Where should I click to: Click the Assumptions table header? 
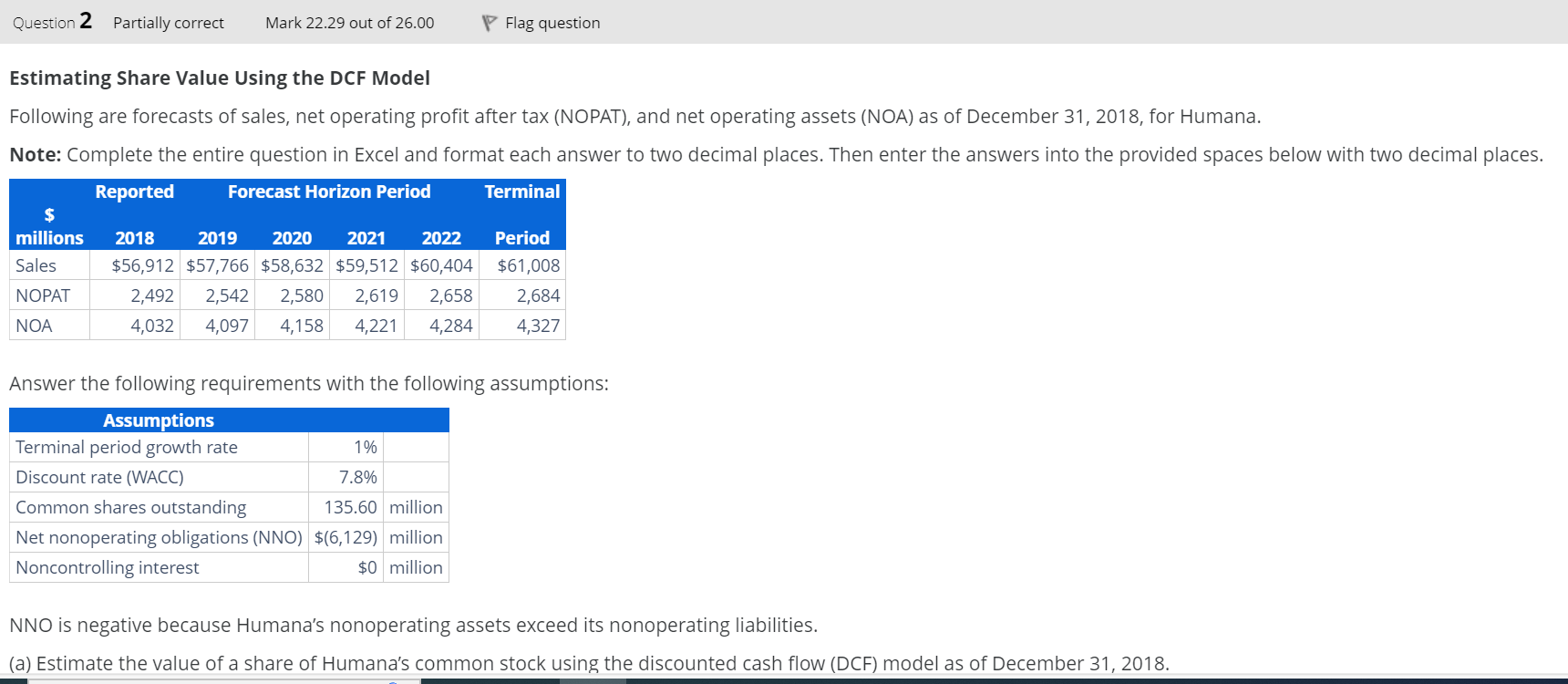click(x=159, y=420)
